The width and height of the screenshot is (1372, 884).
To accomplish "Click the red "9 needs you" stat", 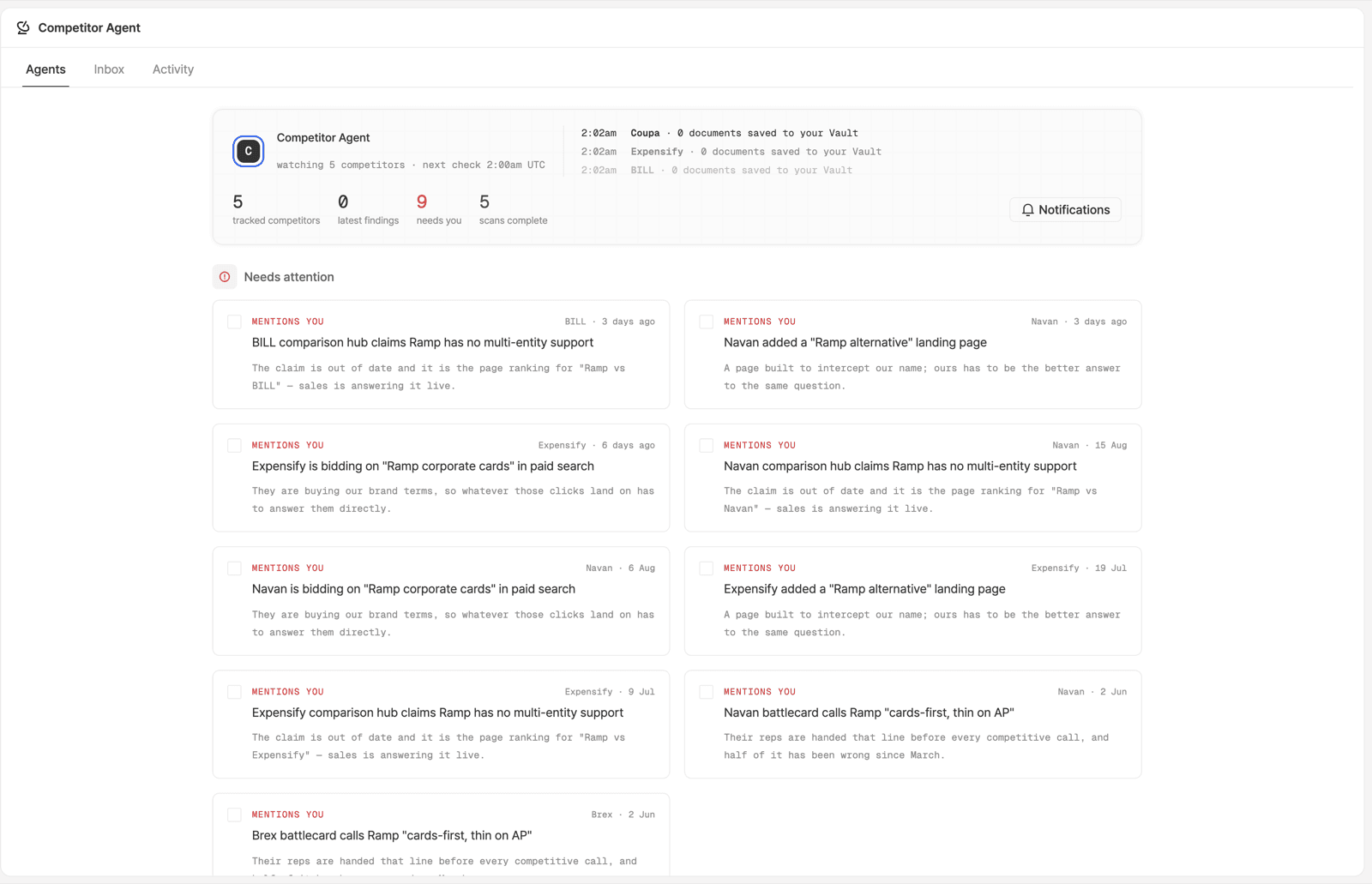I will coord(439,210).
